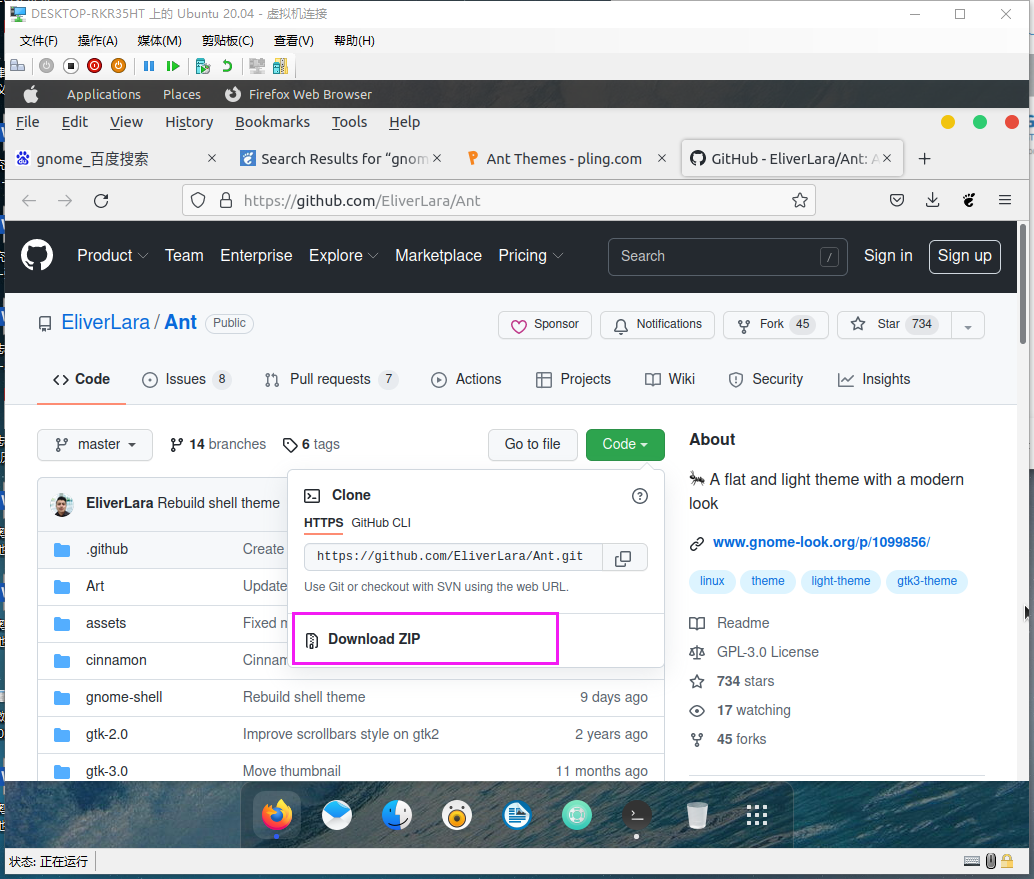Switch to the Actions tab
This screenshot has height=879, width=1034.
466,379
